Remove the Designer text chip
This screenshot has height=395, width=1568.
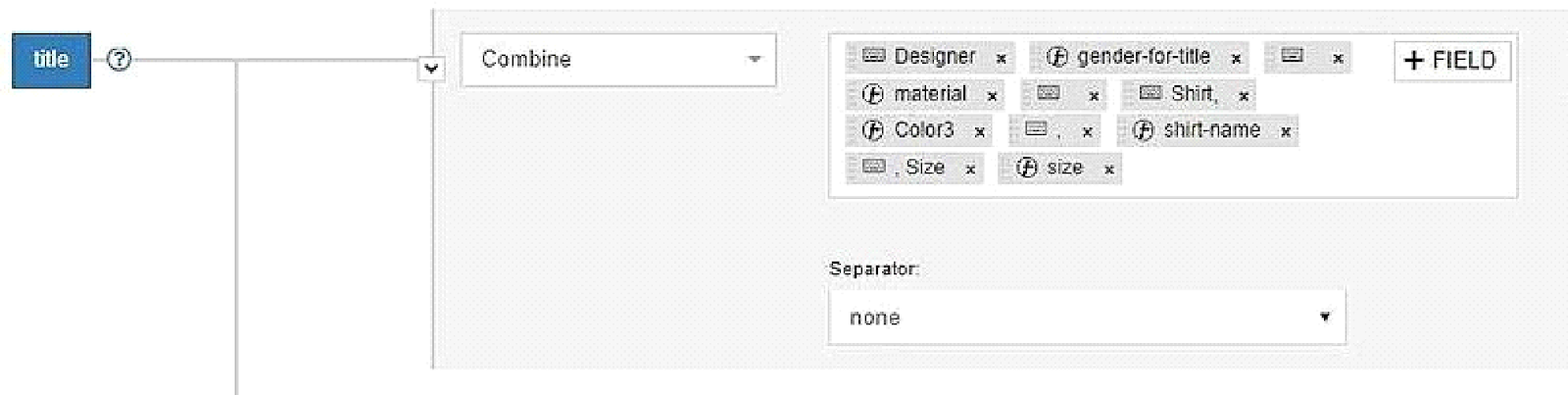click(x=1001, y=59)
